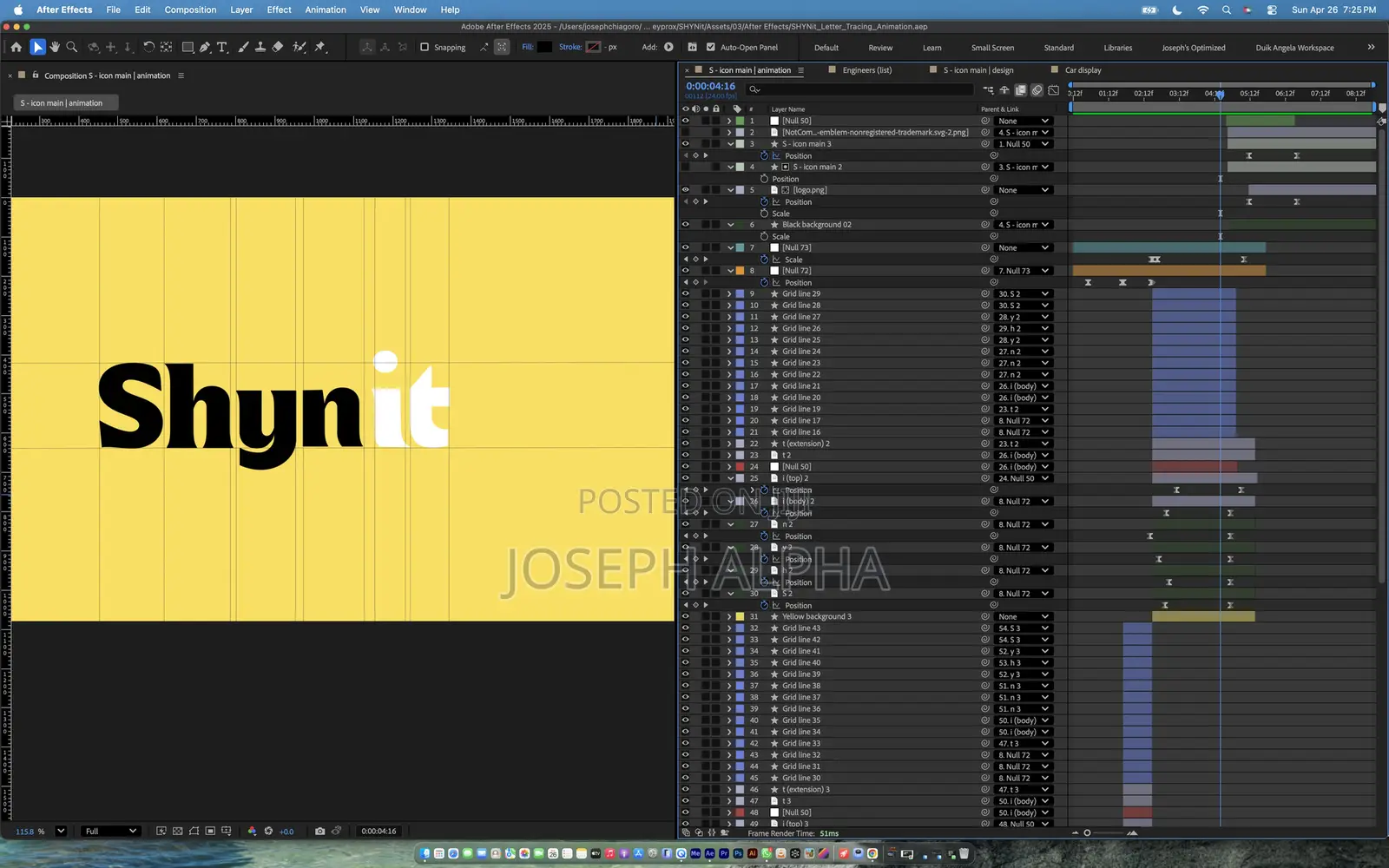1389x868 pixels.
Task: Toggle eye for Grid line 29 layer
Action: coord(685,293)
